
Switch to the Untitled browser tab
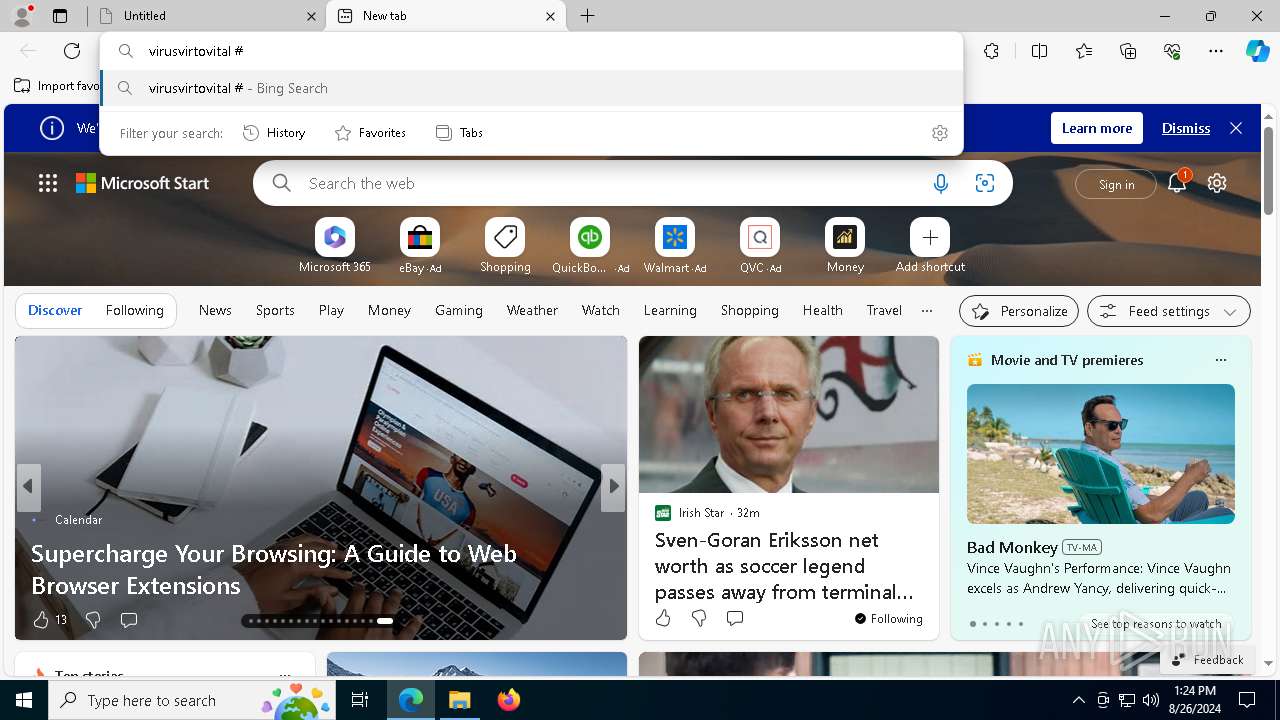pyautogui.click(x=207, y=16)
